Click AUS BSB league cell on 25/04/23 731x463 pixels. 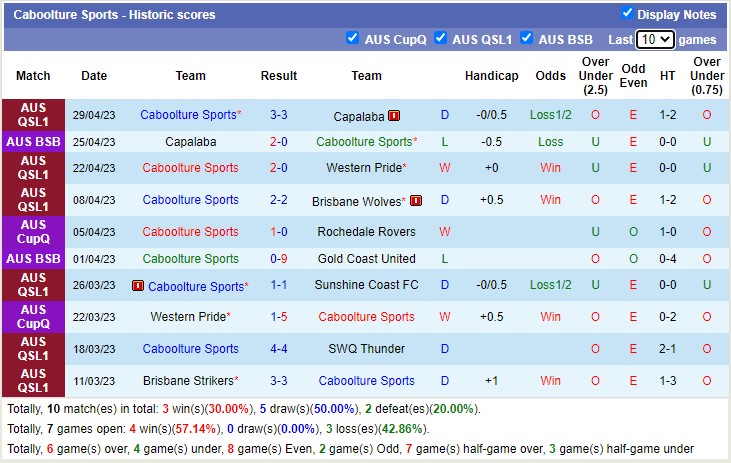[x=34, y=142]
